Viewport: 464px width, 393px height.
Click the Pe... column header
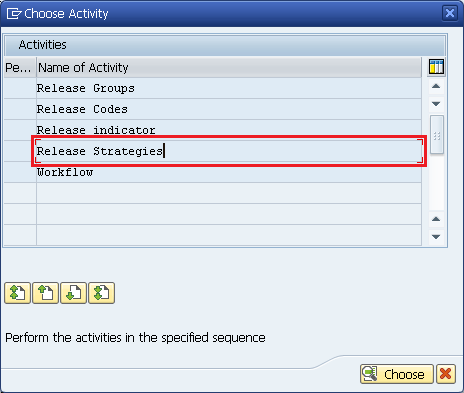(x=20, y=68)
